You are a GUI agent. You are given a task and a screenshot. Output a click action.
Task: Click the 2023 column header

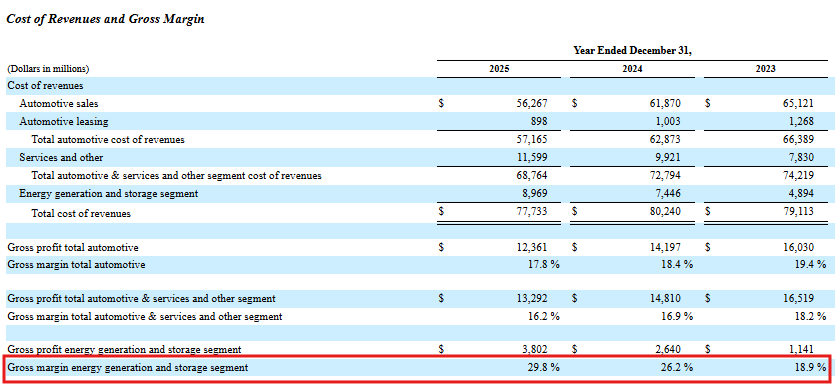click(766, 69)
